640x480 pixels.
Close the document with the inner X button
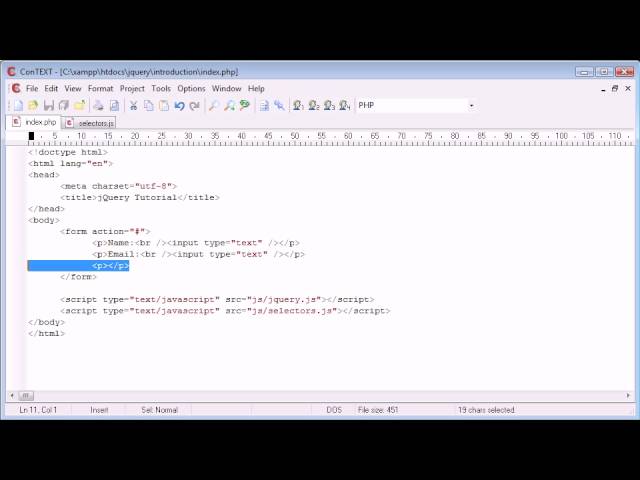point(628,89)
